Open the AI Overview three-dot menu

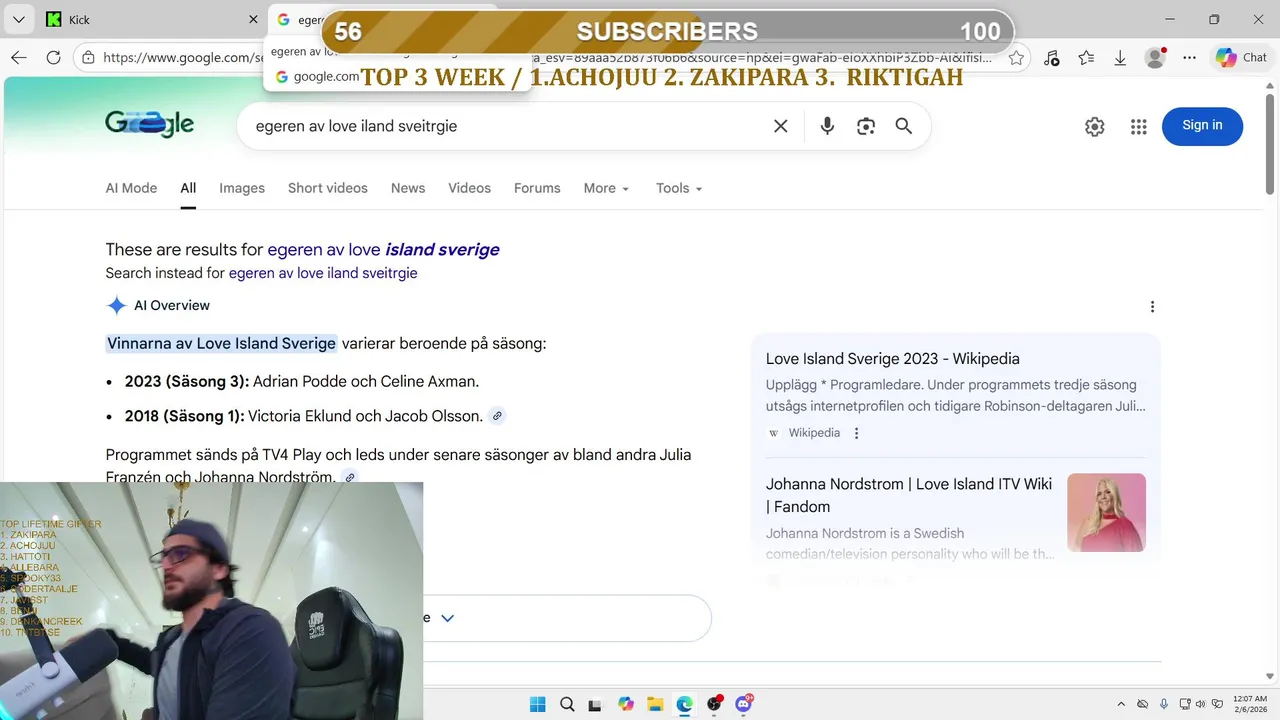tap(1152, 307)
